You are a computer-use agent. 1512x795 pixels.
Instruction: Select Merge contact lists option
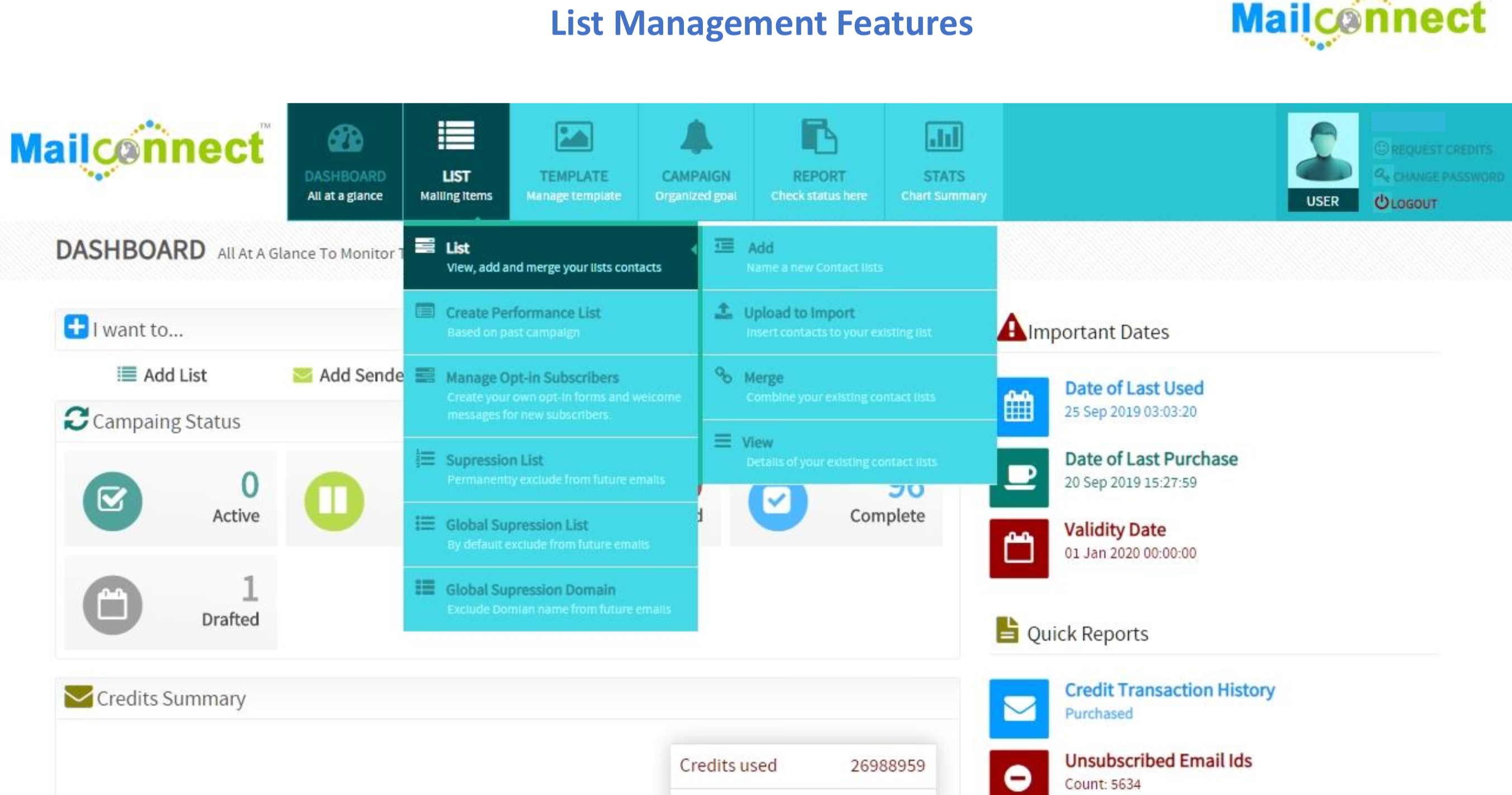[x=849, y=386]
